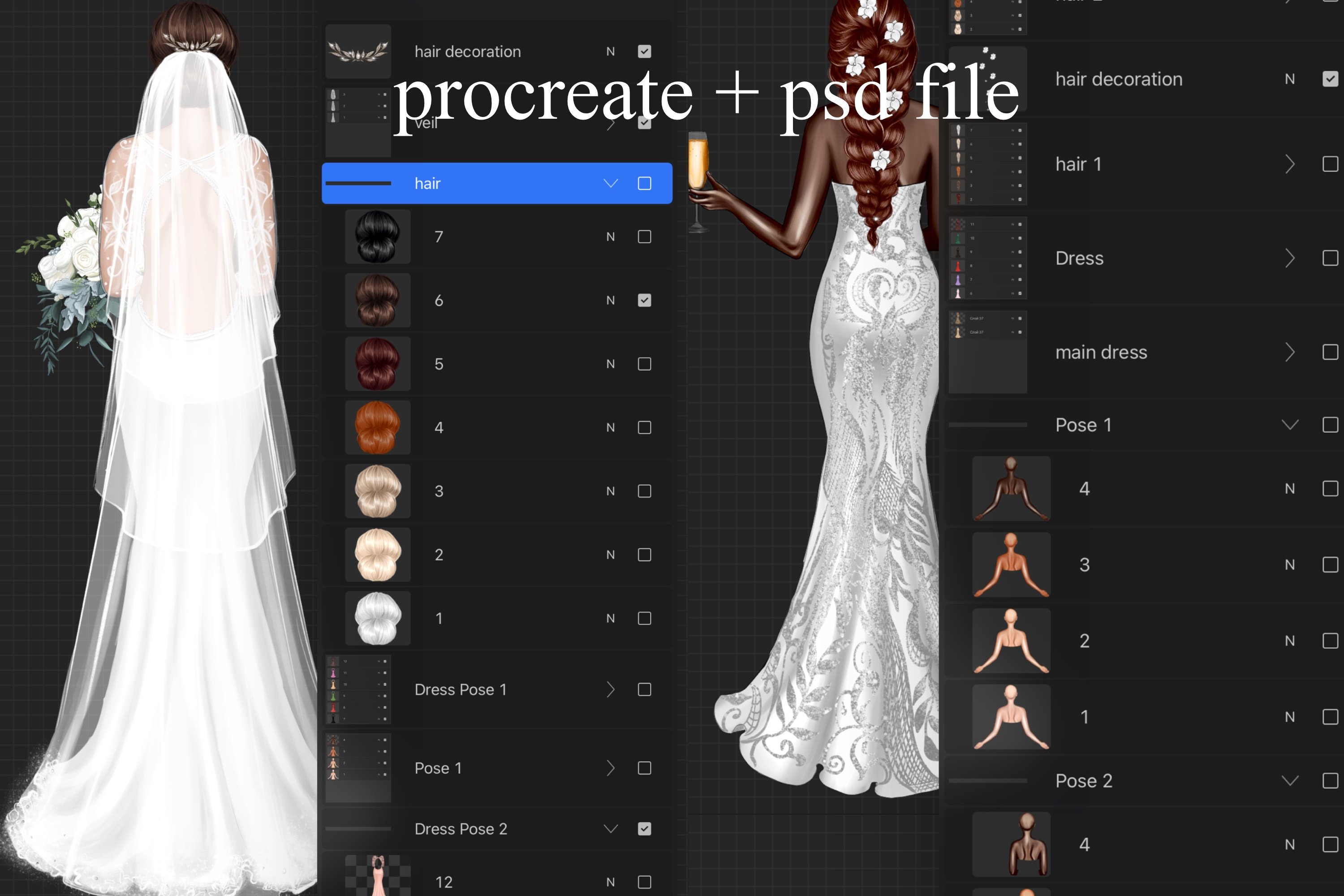Open the Dress Pose 1 group thumbnail
This screenshot has width=1344, height=896.
[x=358, y=690]
